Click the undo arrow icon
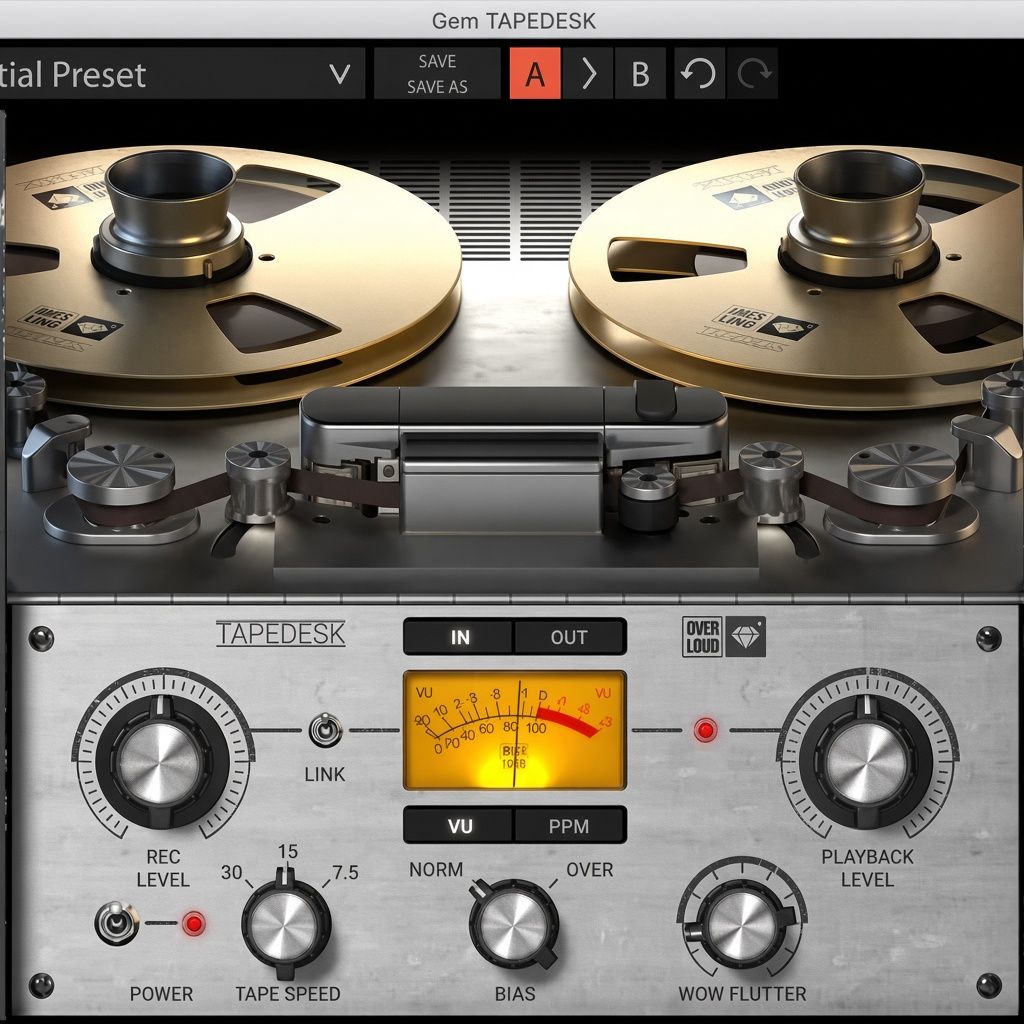The height and width of the screenshot is (1024, 1024). (699, 73)
